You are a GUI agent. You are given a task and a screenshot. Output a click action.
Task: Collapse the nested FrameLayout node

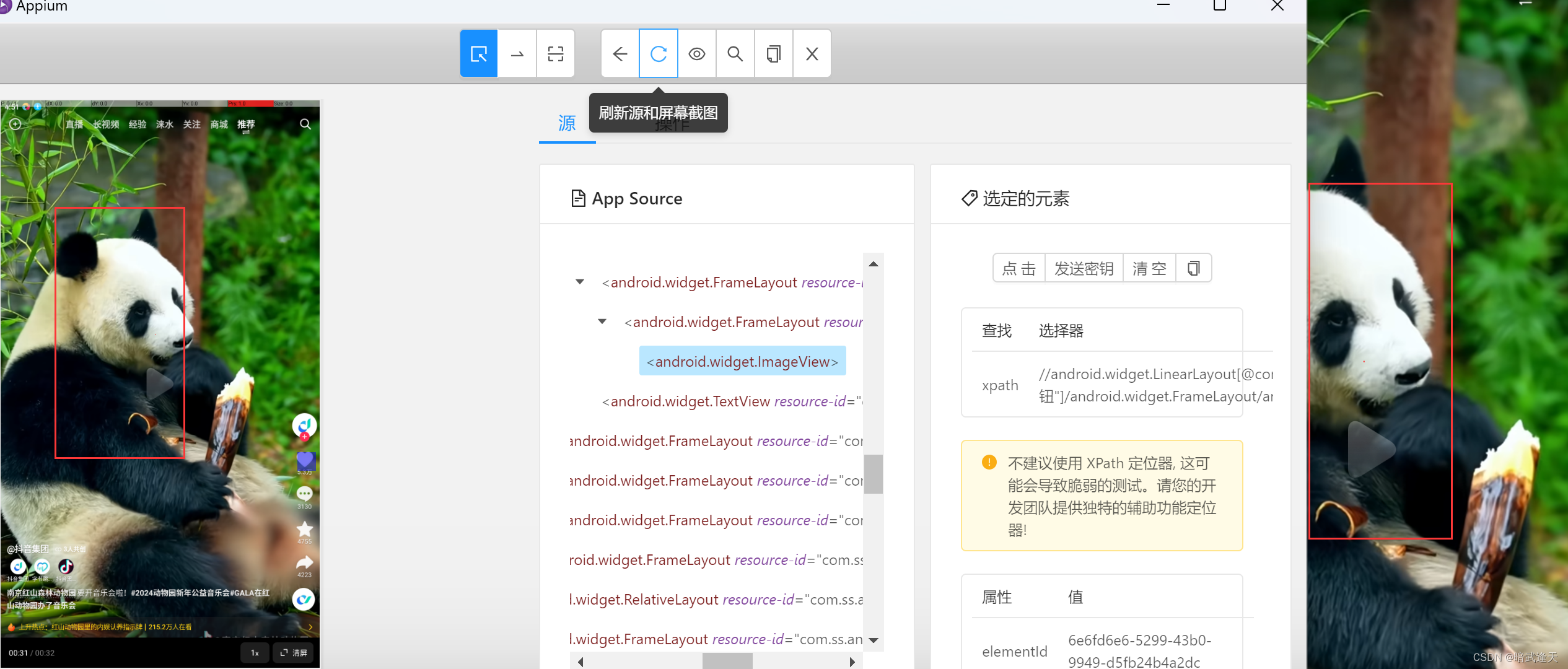click(x=602, y=321)
